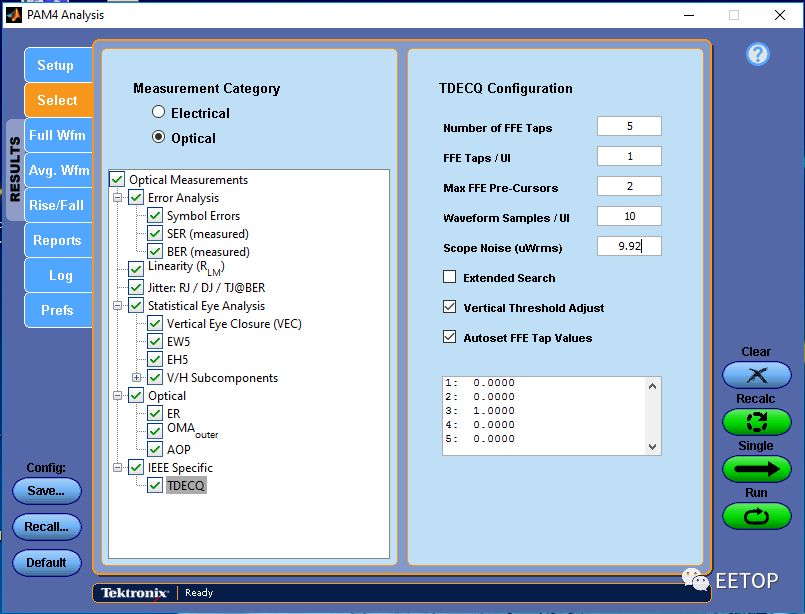This screenshot has width=805, height=614.
Task: Open the Setup tab
Action: (58, 65)
